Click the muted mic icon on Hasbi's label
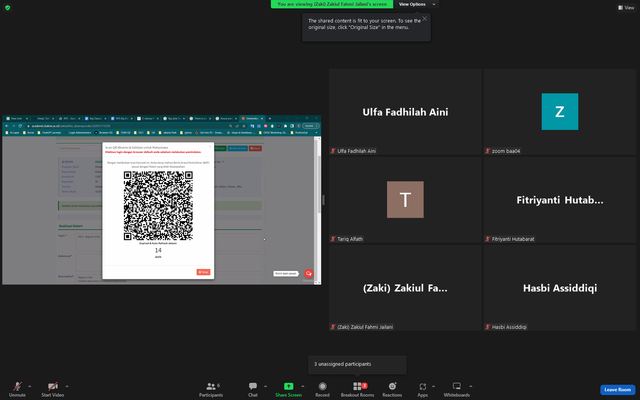Screen dimensions: 640x400 tap(487, 327)
